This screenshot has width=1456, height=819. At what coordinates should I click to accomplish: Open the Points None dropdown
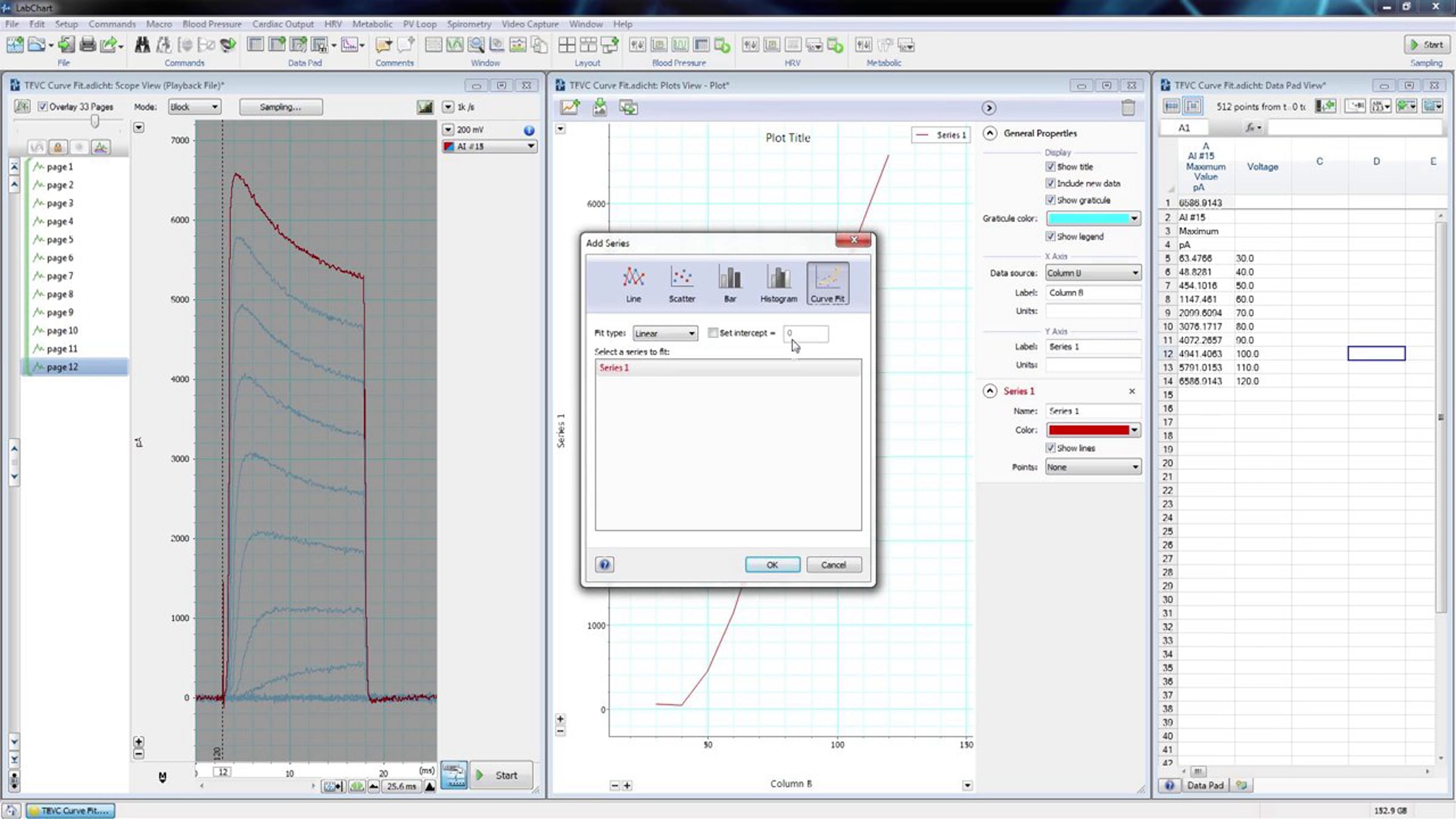[x=1093, y=467]
